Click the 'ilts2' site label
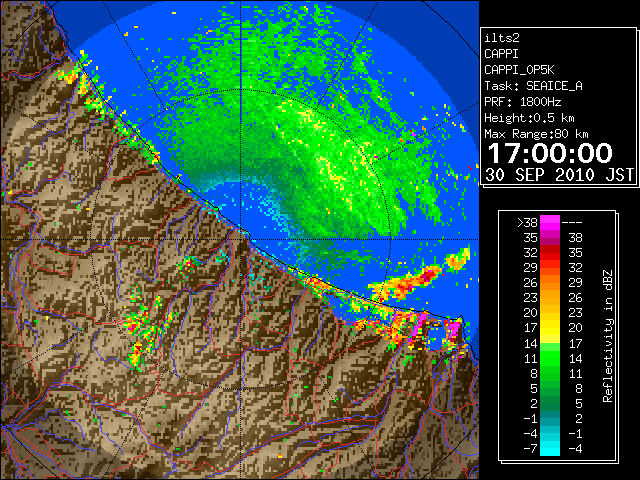Viewport: 640px width, 480px height. coord(502,38)
